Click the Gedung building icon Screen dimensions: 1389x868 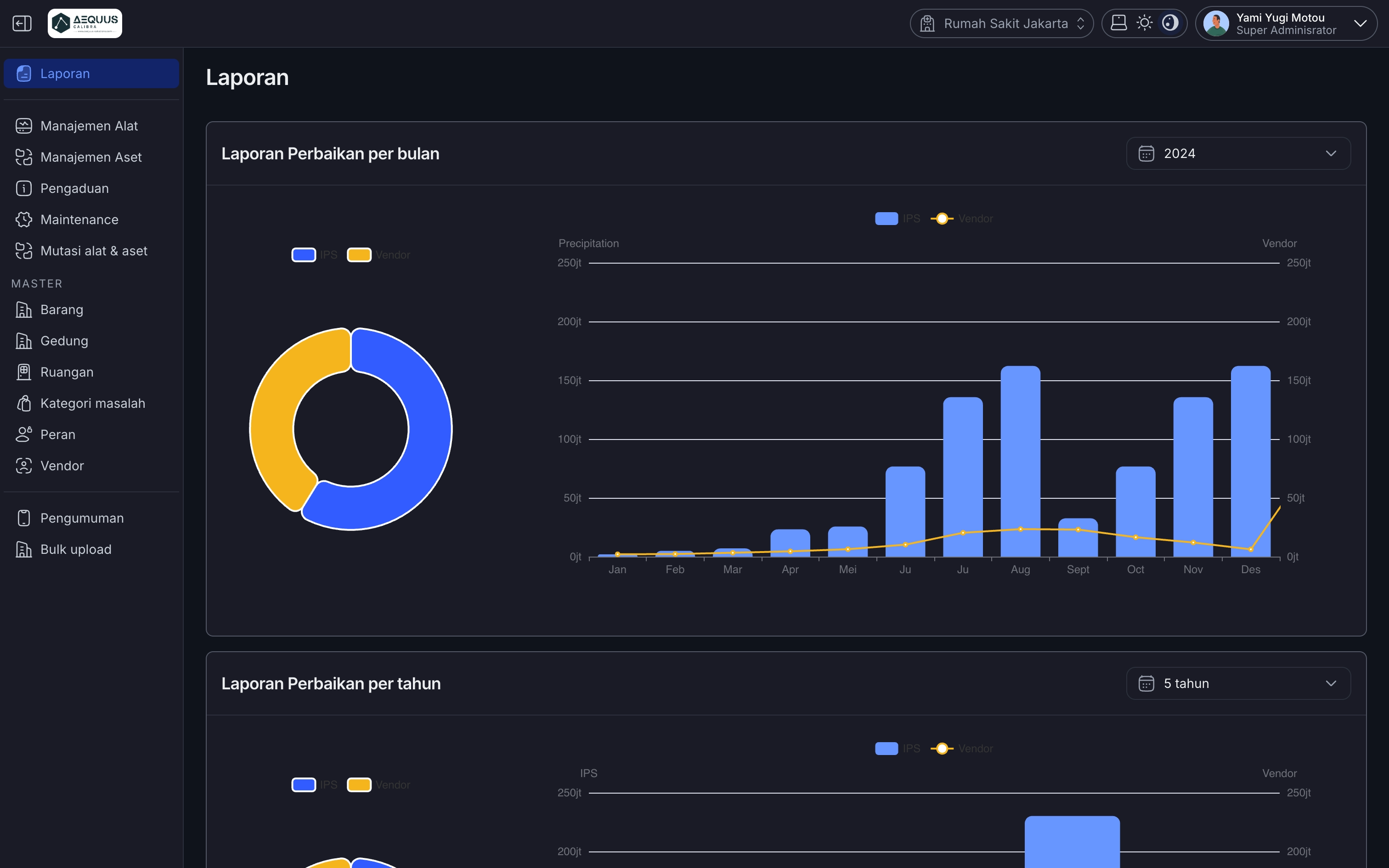pos(23,341)
